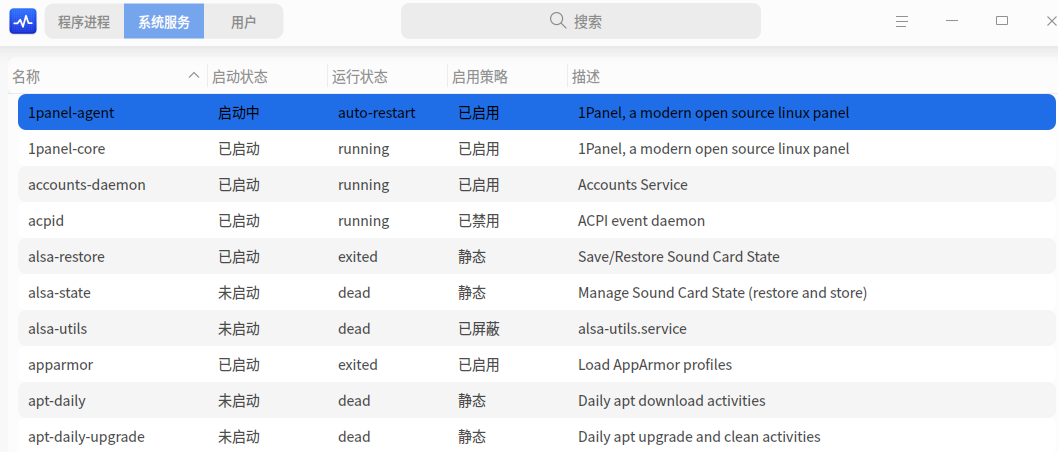The width and height of the screenshot is (1058, 452).
Task: Open the 用户 tab
Action: (244, 22)
